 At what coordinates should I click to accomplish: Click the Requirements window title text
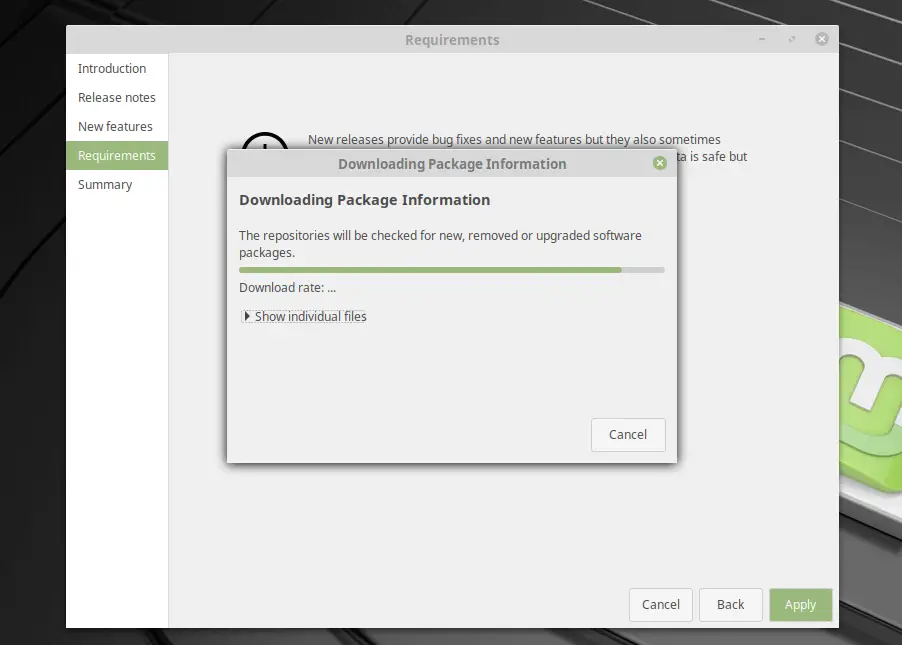pyautogui.click(x=452, y=40)
